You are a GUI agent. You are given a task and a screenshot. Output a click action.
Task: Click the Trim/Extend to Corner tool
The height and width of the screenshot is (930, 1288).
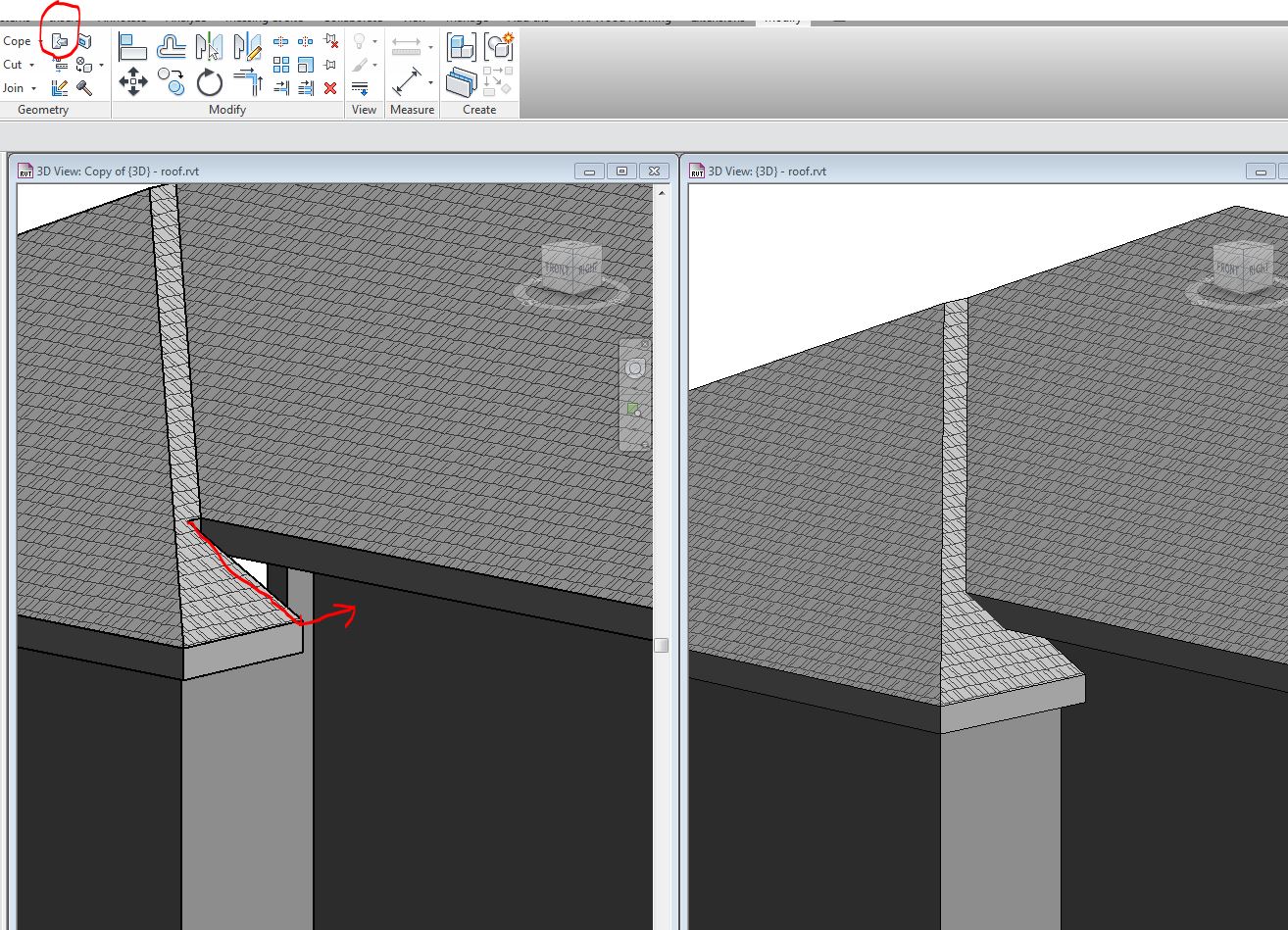pos(248,82)
